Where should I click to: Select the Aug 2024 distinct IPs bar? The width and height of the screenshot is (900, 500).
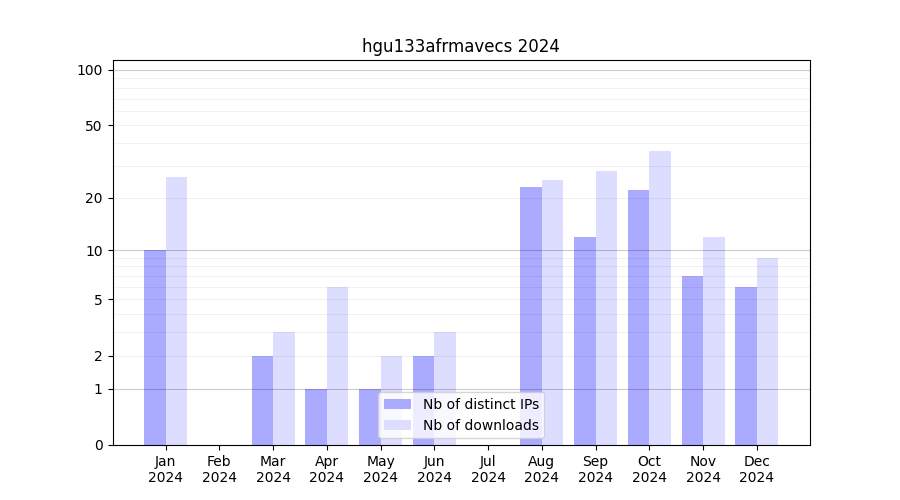click(x=531, y=316)
